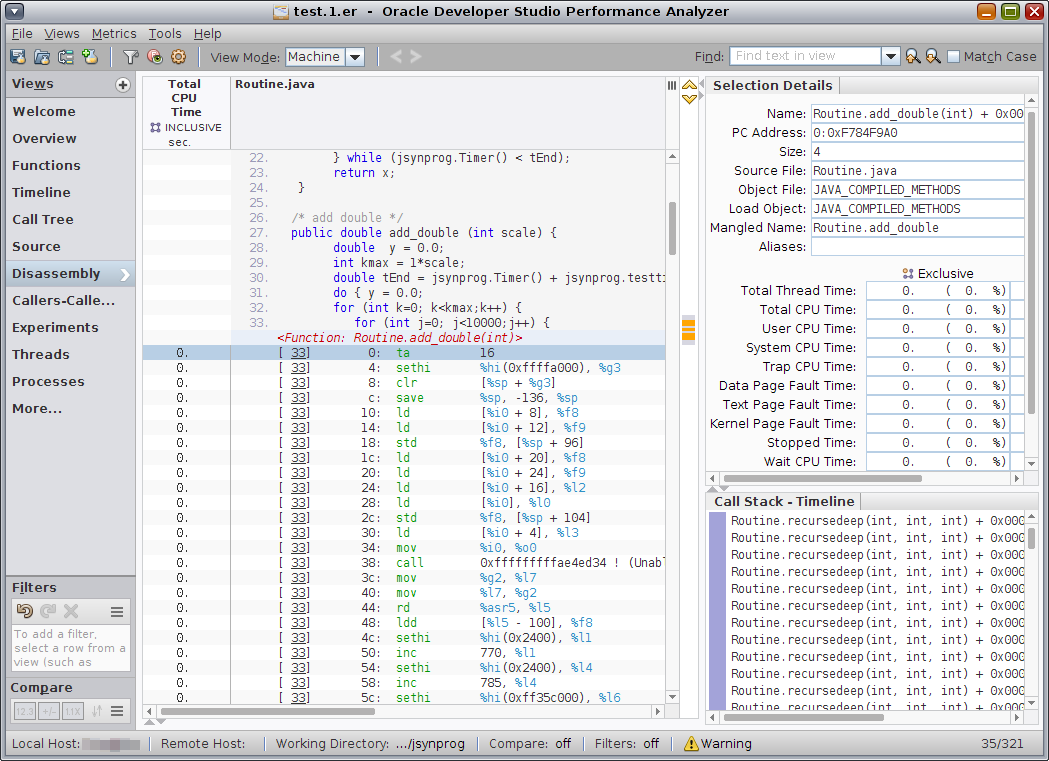
Task: Jump to next hot line arrow
Action: (x=689, y=99)
